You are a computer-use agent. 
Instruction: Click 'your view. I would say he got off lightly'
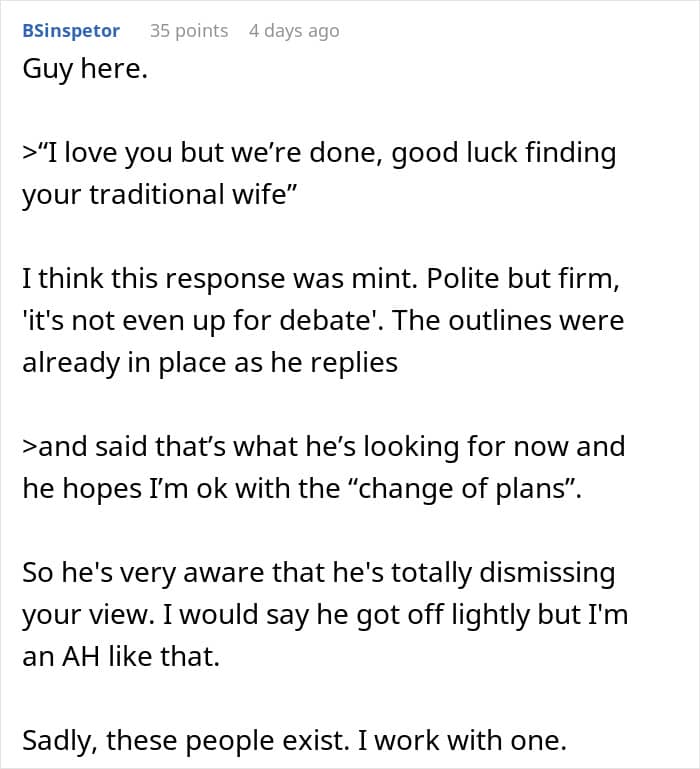click(276, 615)
